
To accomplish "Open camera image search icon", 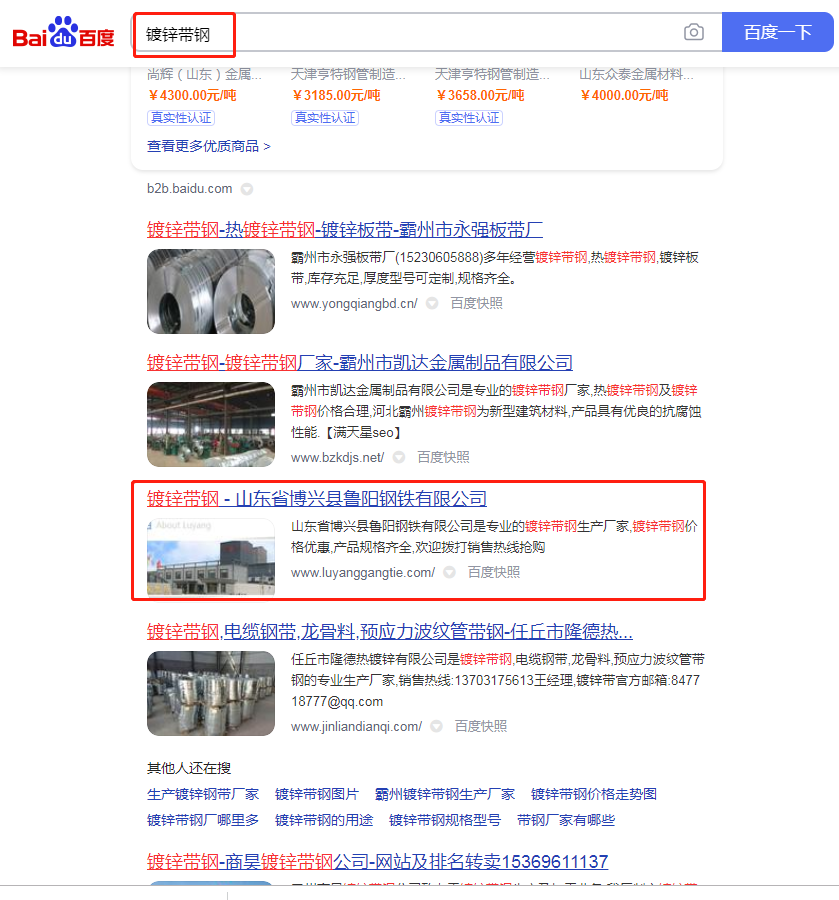I will click(694, 32).
